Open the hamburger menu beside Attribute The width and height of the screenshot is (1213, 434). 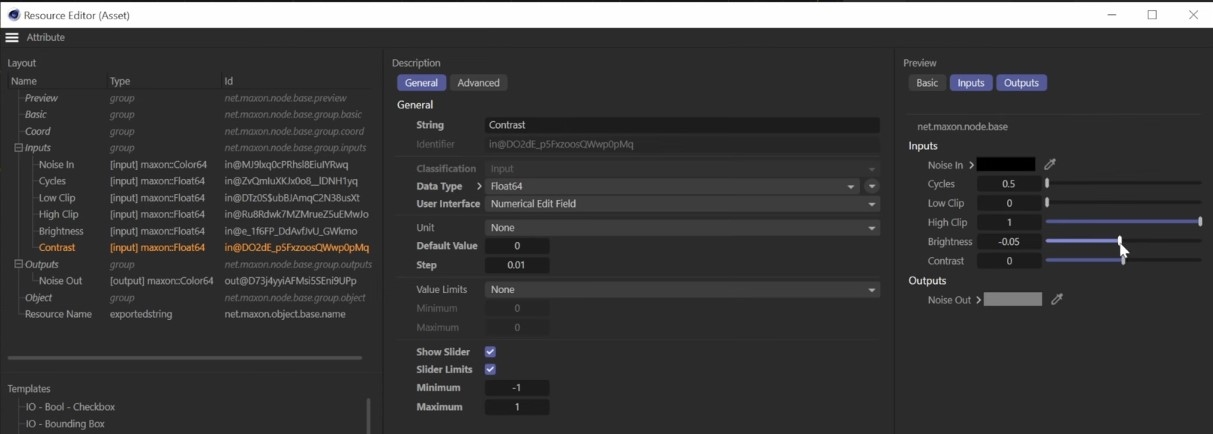tap(12, 37)
